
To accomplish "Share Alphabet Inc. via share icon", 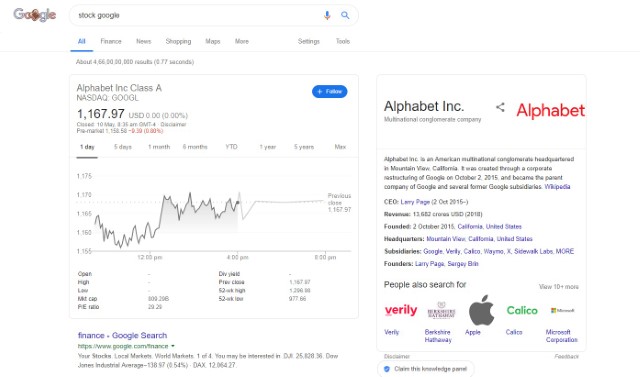I will [500, 107].
